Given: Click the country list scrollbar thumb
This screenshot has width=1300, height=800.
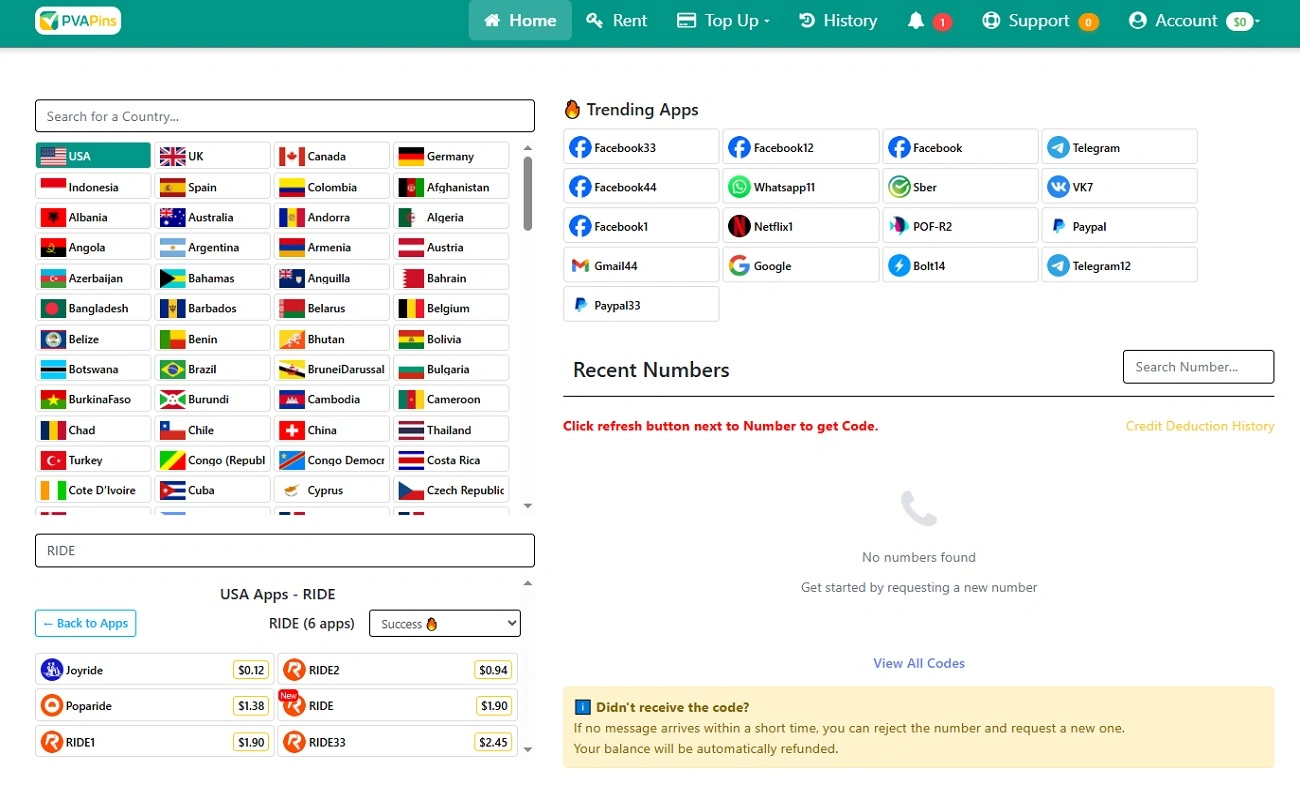Looking at the screenshot, I should click(x=528, y=193).
